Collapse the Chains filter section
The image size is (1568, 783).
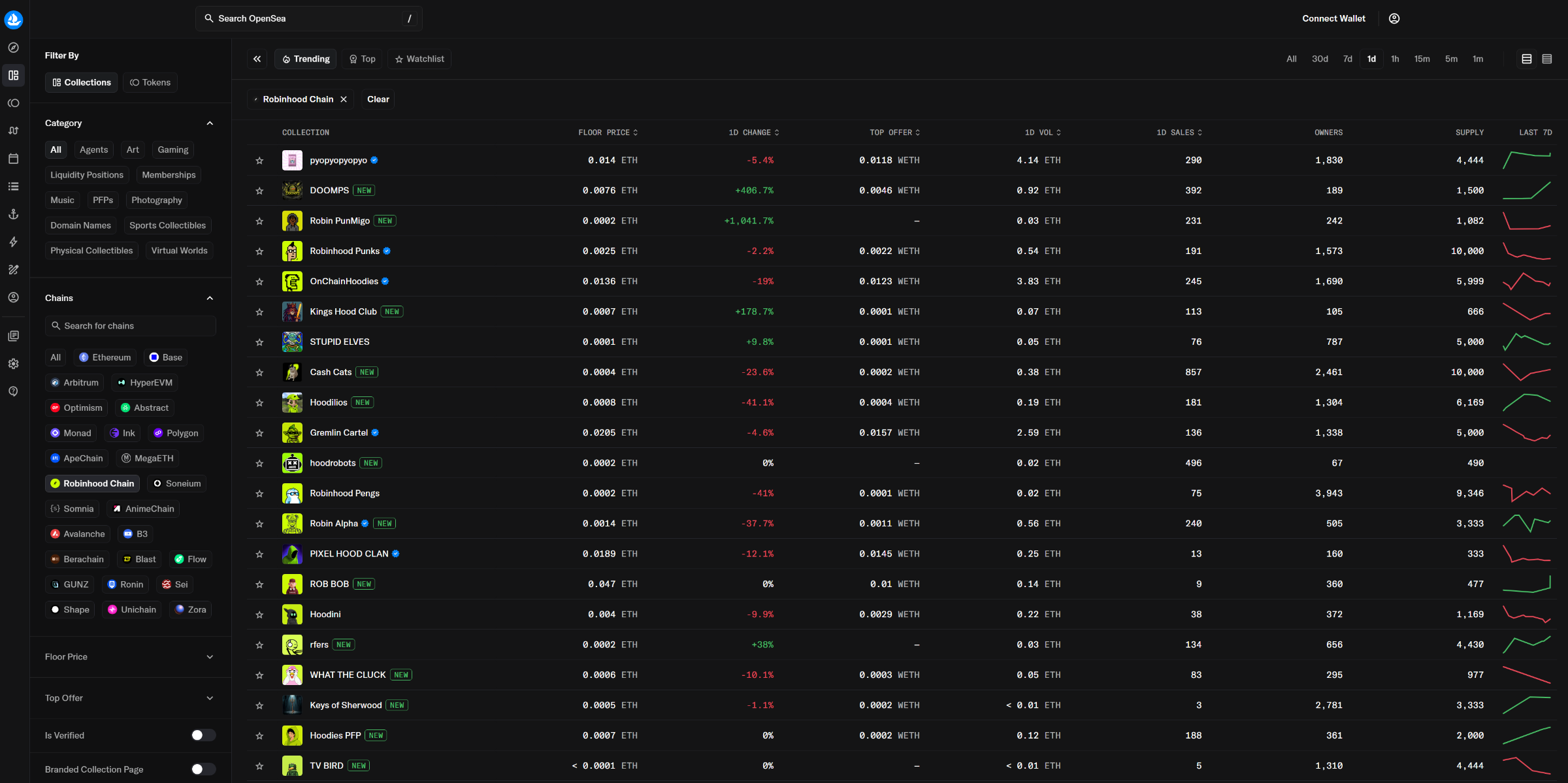tap(210, 298)
